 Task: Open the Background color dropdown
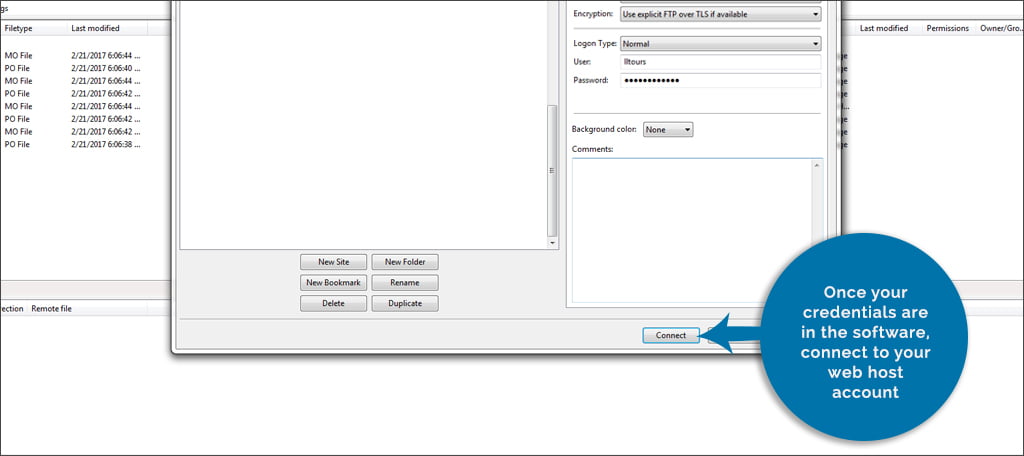(668, 129)
